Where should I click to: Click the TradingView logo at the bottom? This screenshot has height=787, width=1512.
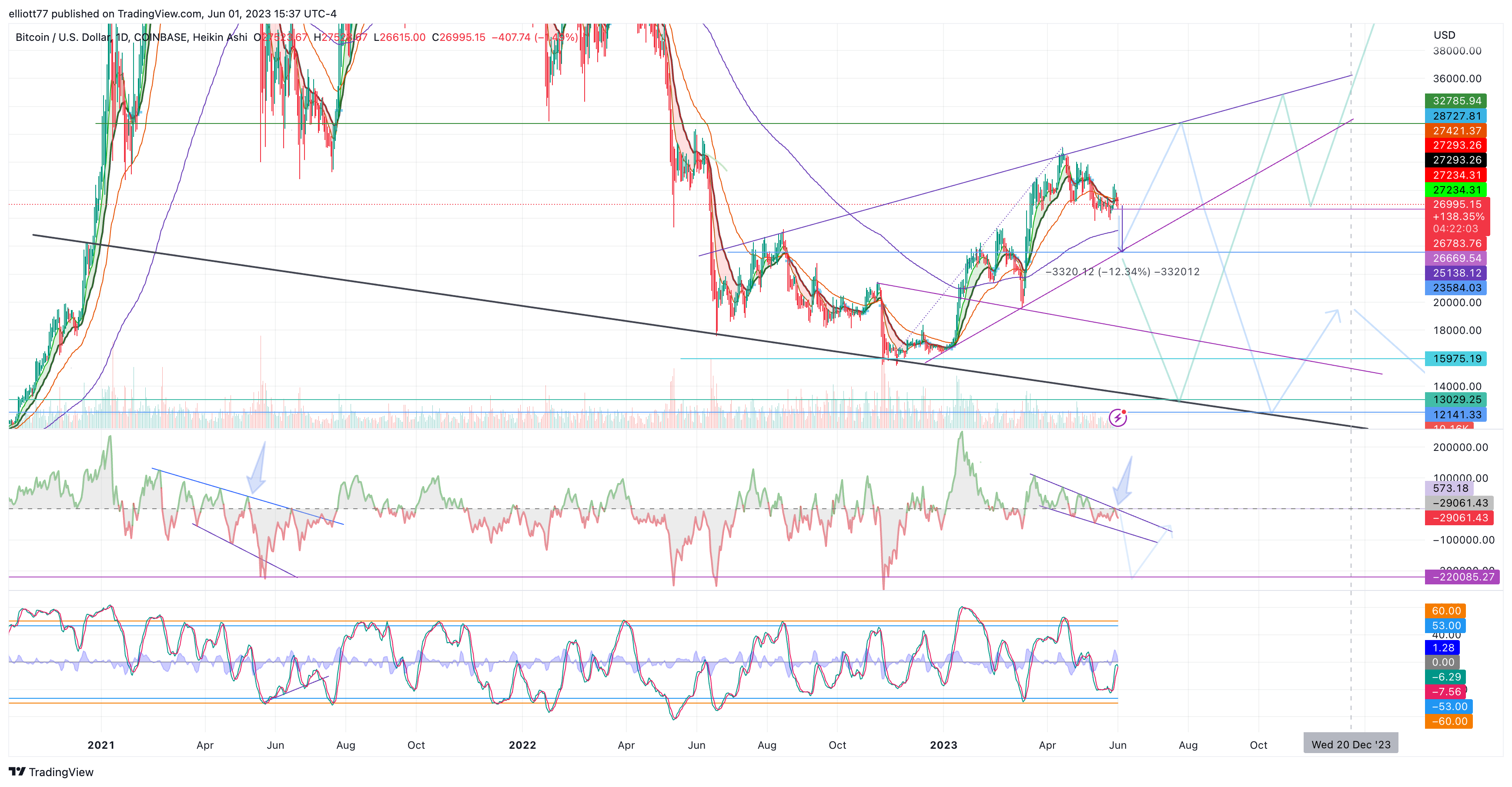(x=51, y=772)
